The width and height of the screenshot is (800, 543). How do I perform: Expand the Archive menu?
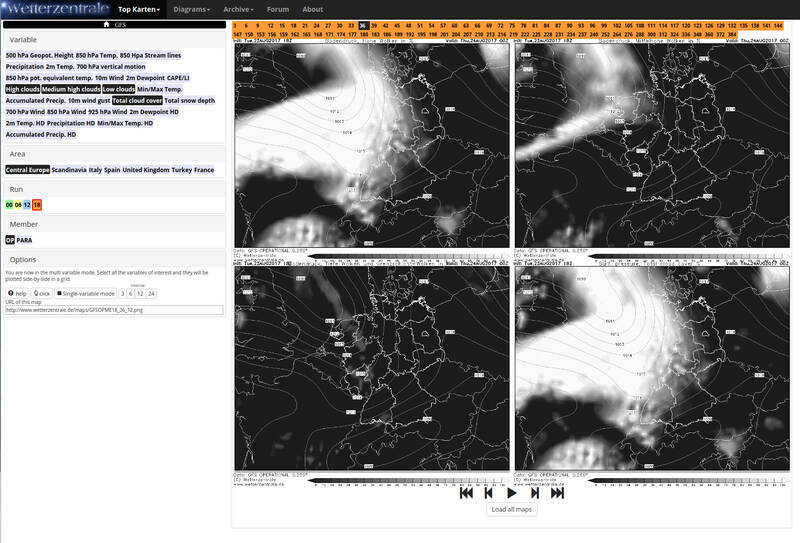click(x=240, y=9)
